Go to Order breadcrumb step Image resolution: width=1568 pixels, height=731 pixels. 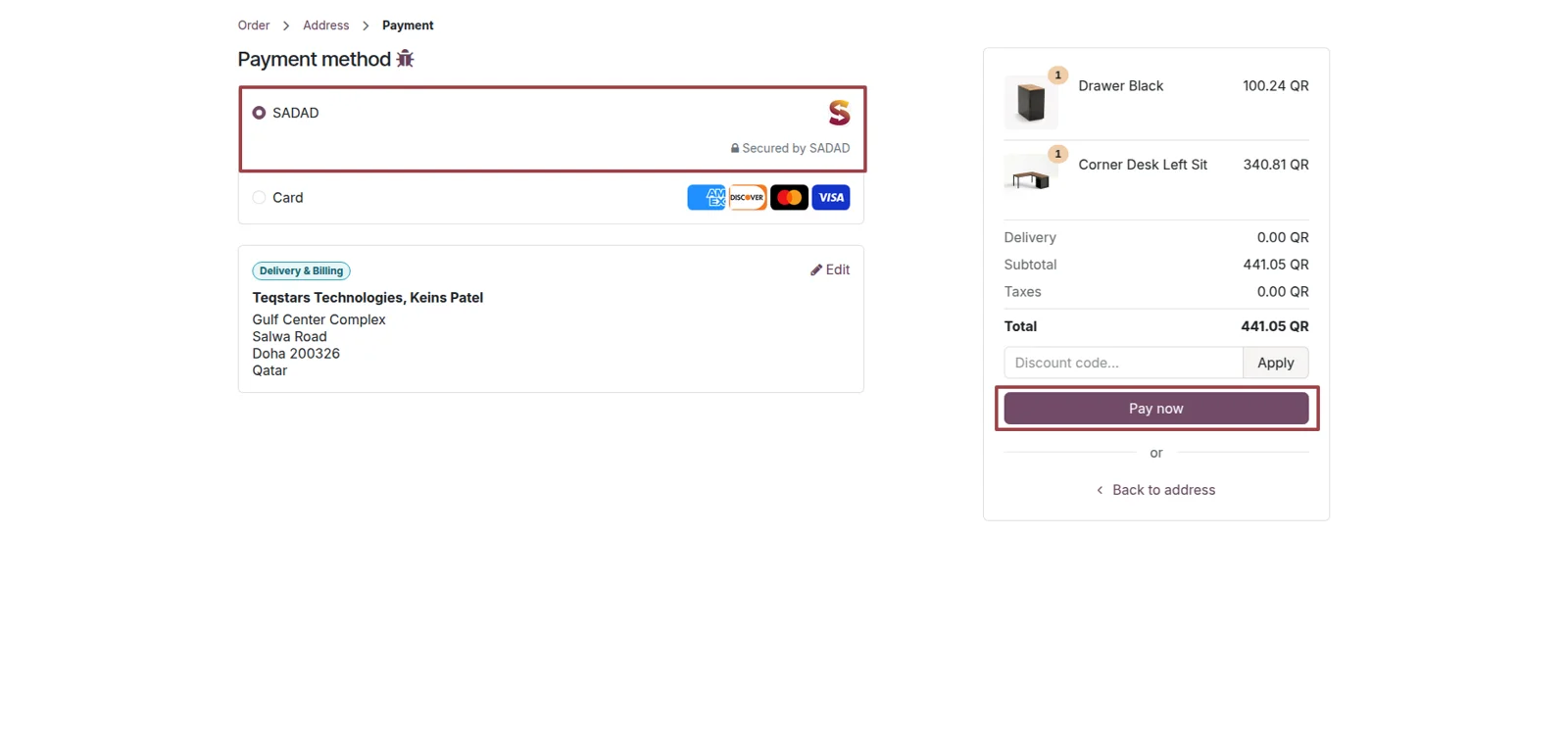254,25
